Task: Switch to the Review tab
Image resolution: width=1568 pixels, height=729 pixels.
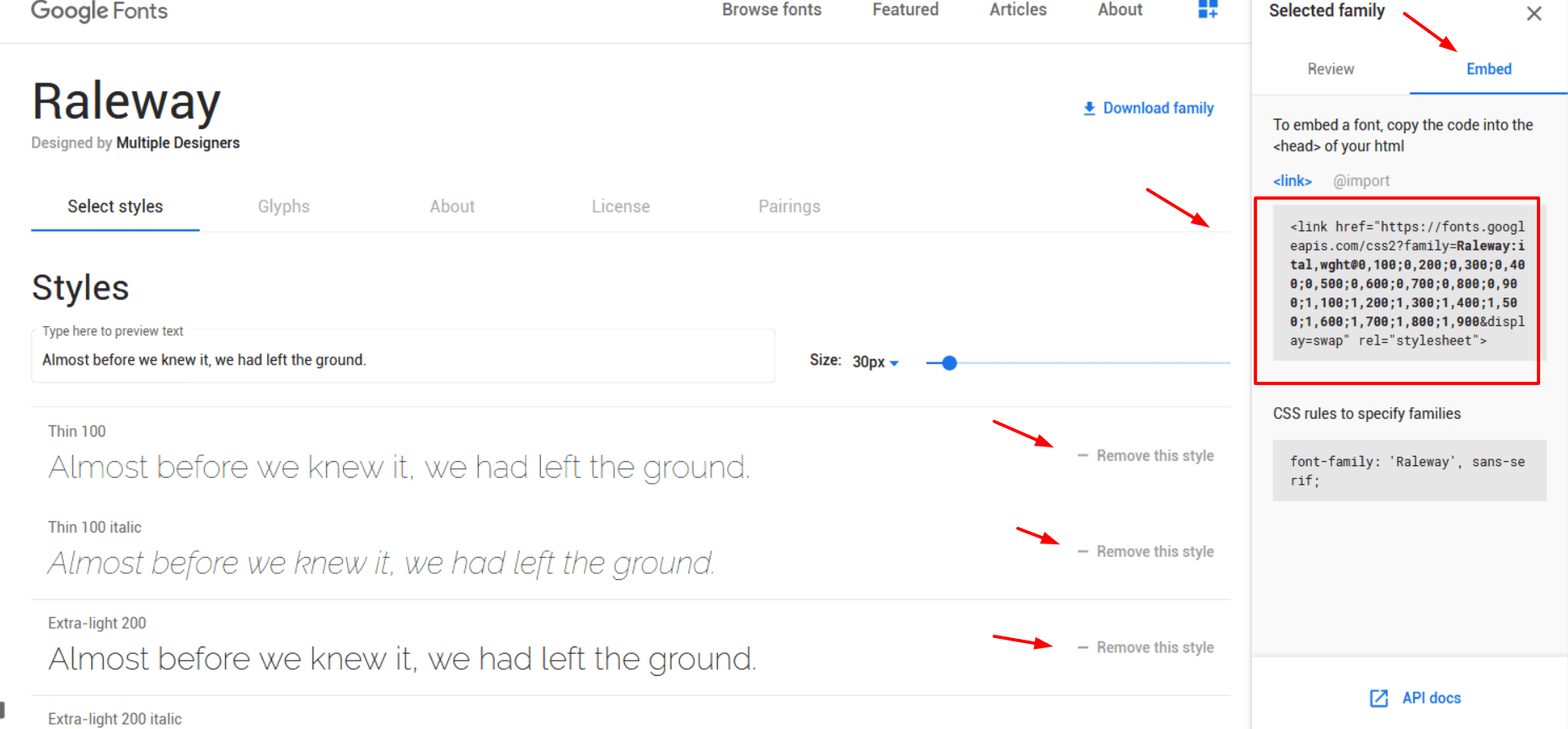Action: tap(1330, 69)
